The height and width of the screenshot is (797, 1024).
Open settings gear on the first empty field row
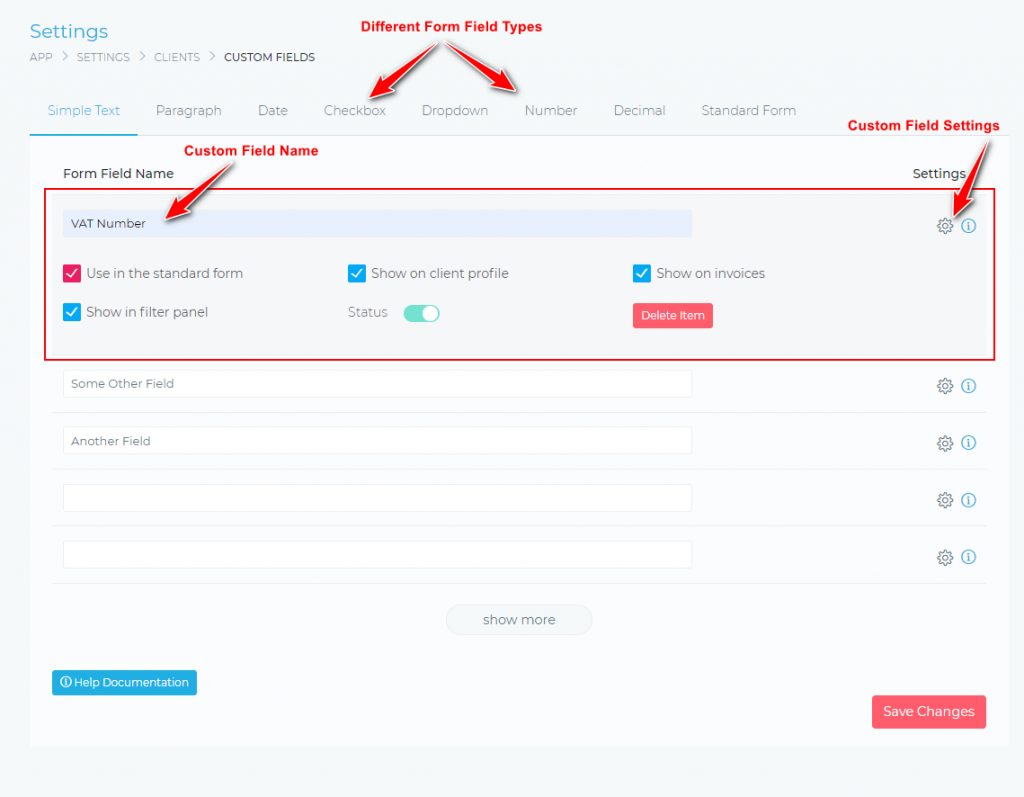click(x=945, y=500)
